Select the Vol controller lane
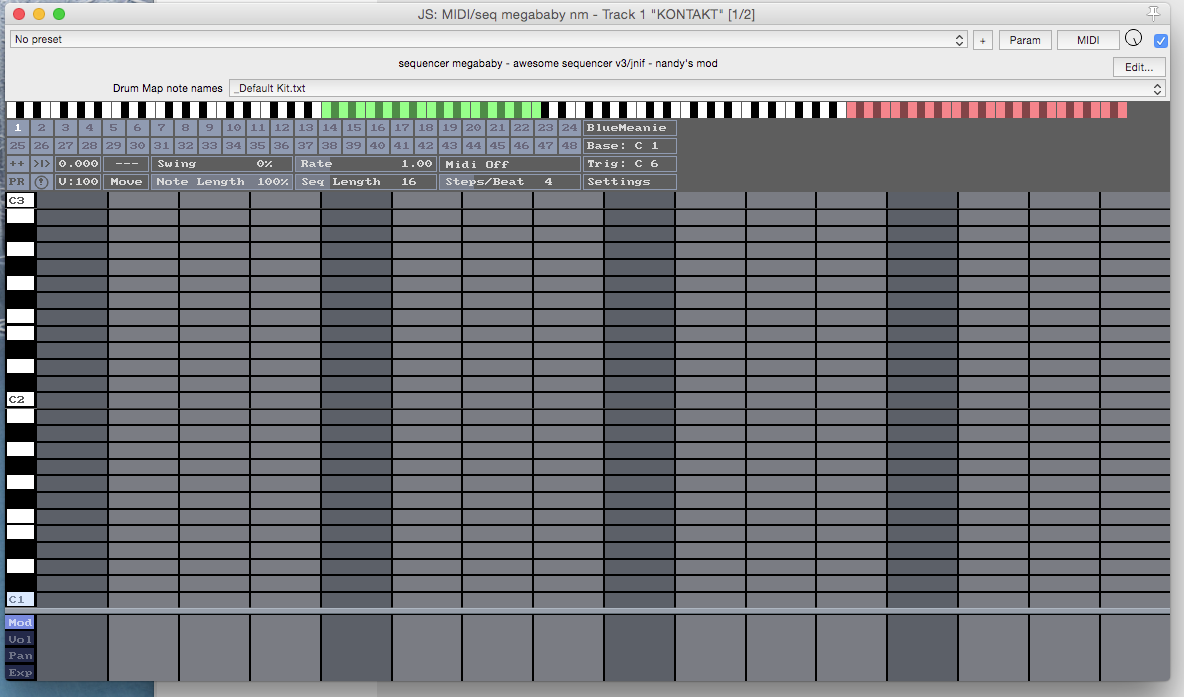This screenshot has width=1184, height=697. [x=20, y=640]
